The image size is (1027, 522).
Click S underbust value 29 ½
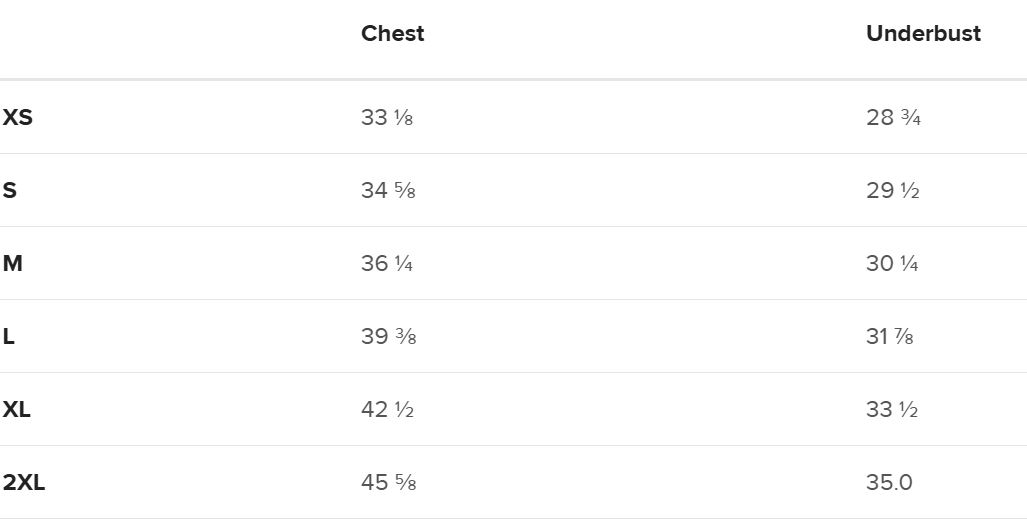(892, 190)
